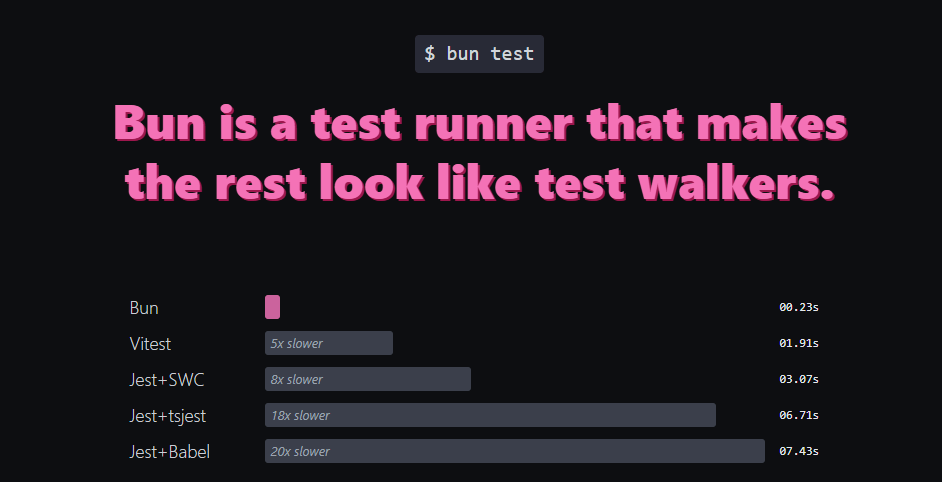Click the 03.07s timing value
945x485 pixels.
pos(799,379)
